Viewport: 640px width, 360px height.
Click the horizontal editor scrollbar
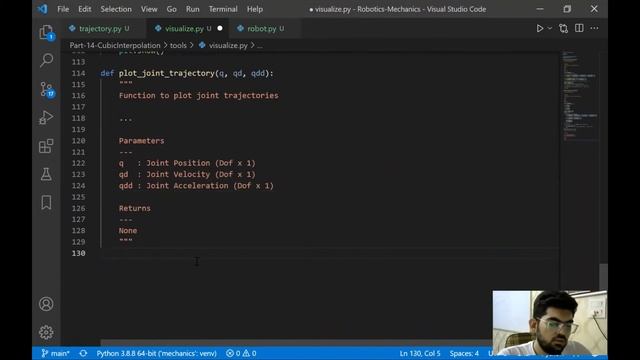(296, 343)
